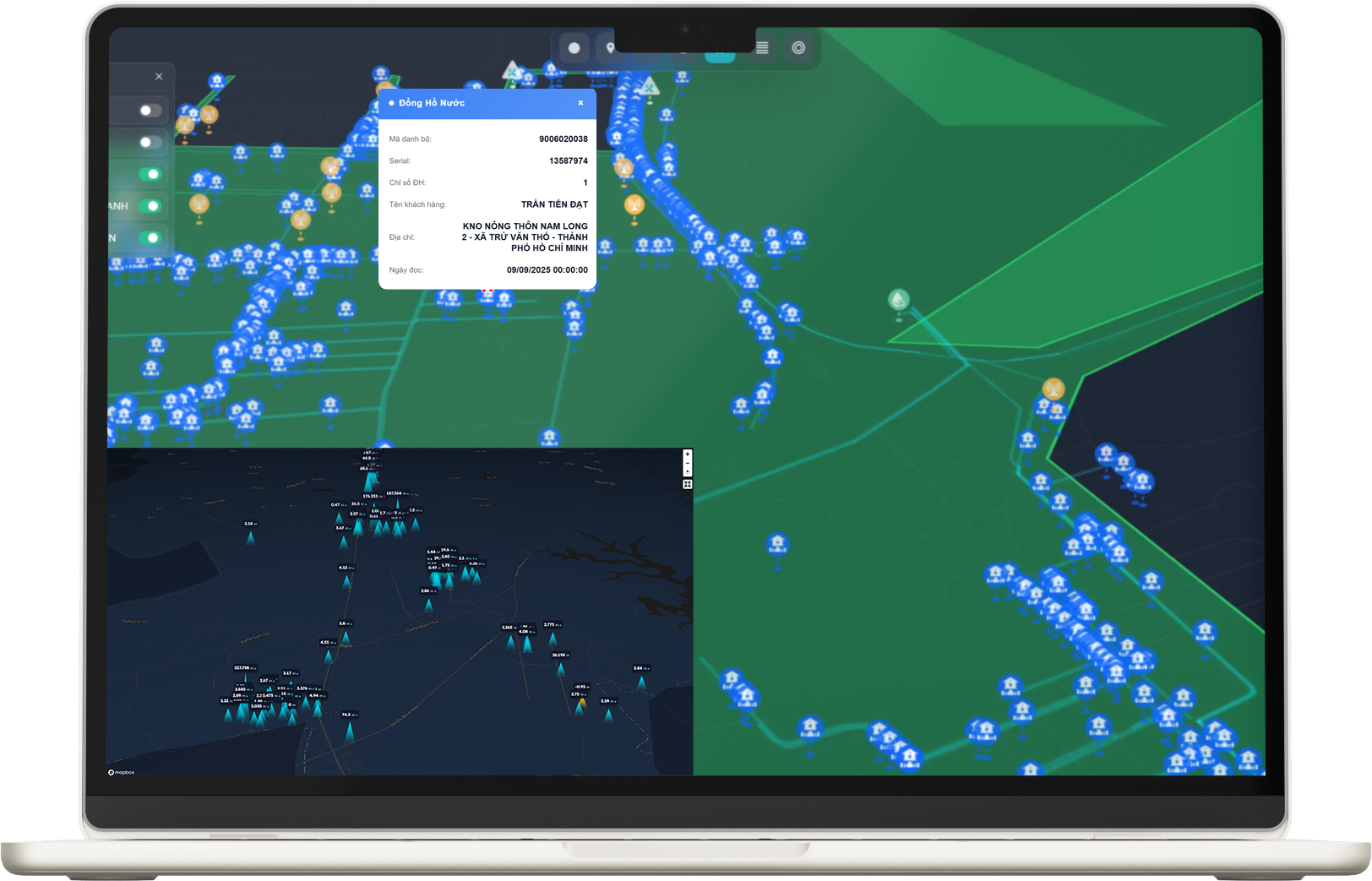Click the filled circle toolbar button
The width and height of the screenshot is (1372, 881).
(574, 48)
